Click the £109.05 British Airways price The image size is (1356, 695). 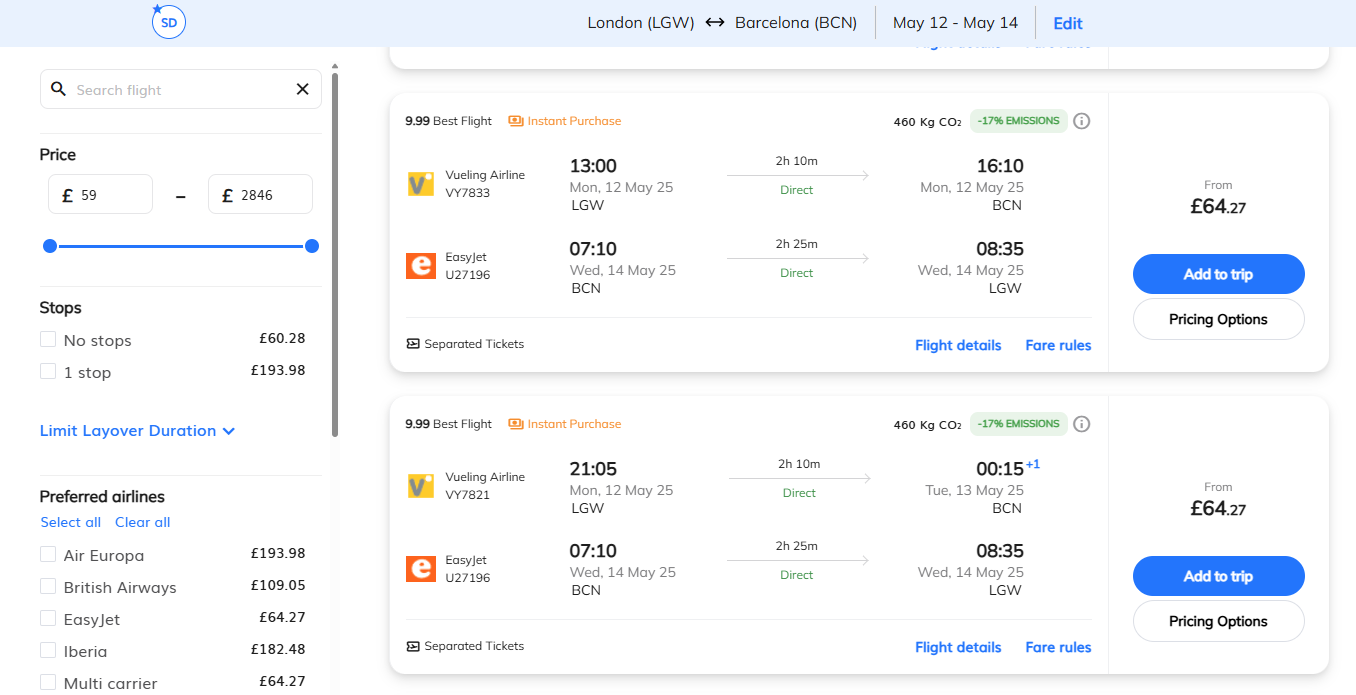[x=278, y=586]
